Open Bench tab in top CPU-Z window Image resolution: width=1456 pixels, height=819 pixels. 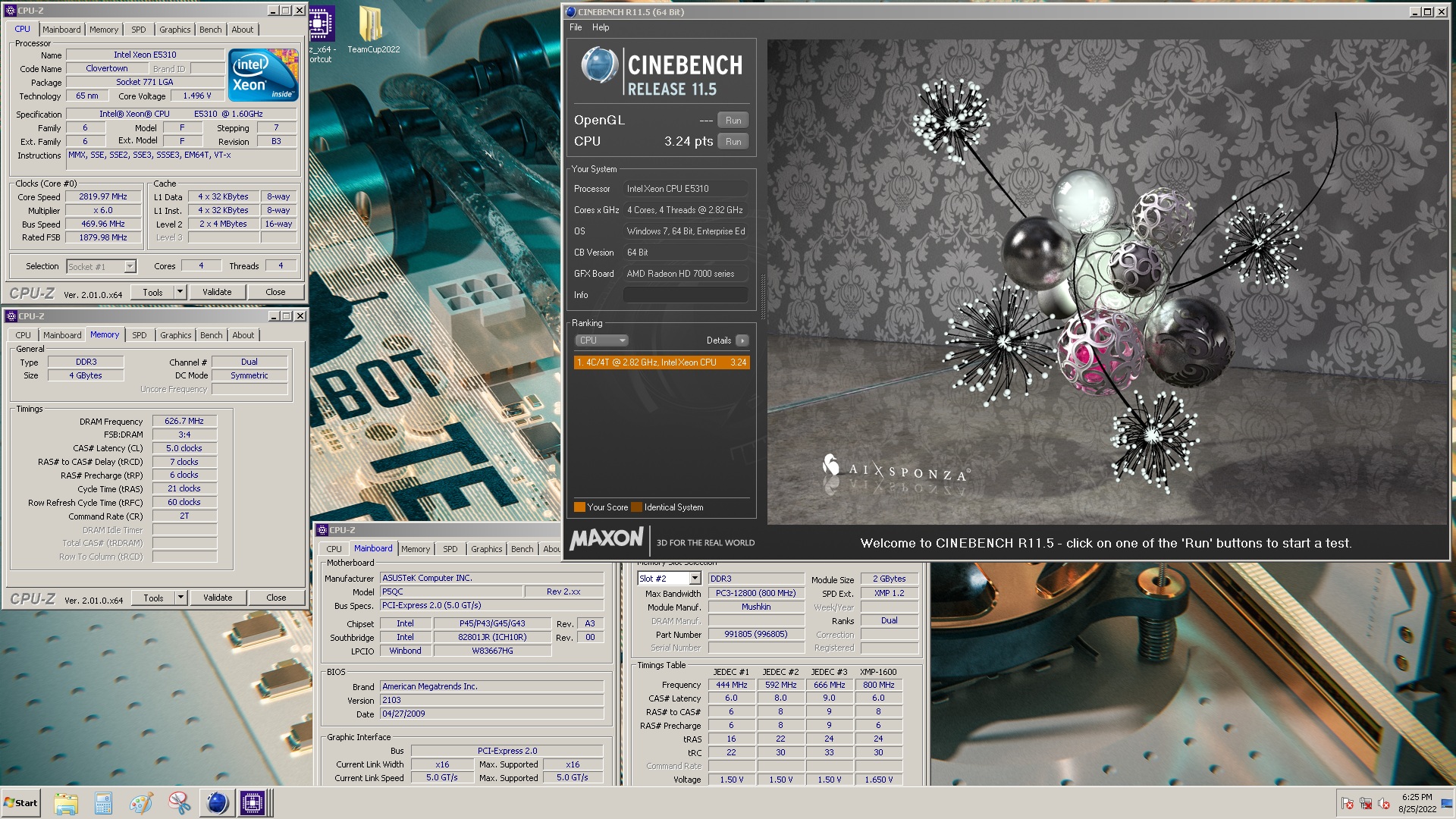click(x=211, y=30)
